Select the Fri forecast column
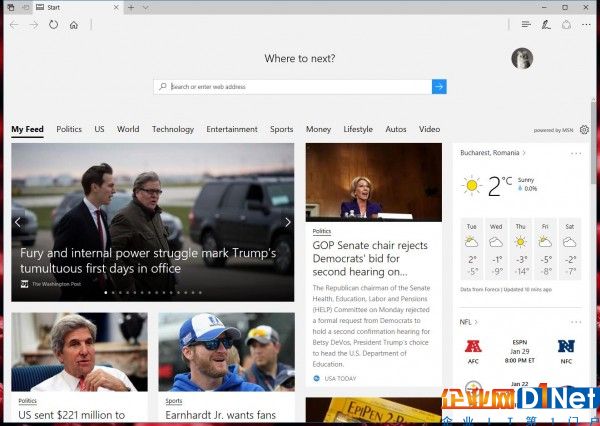The width and height of the screenshot is (600, 426). point(545,249)
